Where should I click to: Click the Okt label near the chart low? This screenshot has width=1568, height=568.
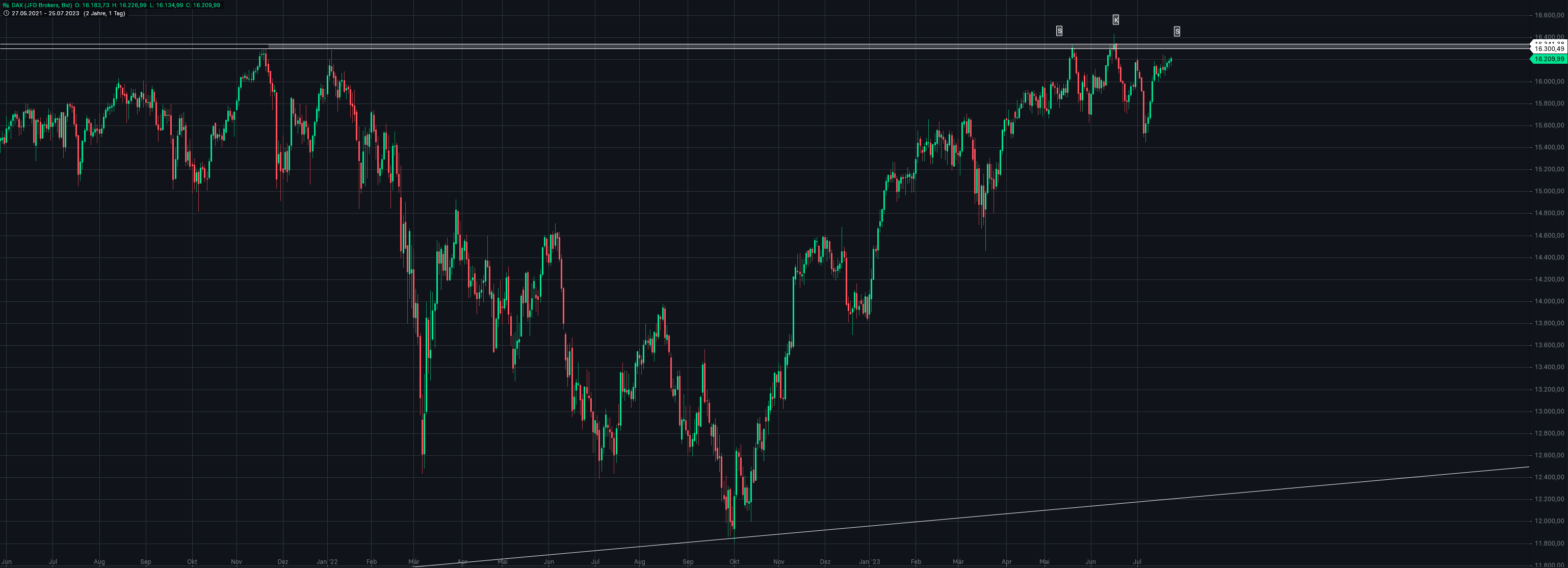(734, 562)
